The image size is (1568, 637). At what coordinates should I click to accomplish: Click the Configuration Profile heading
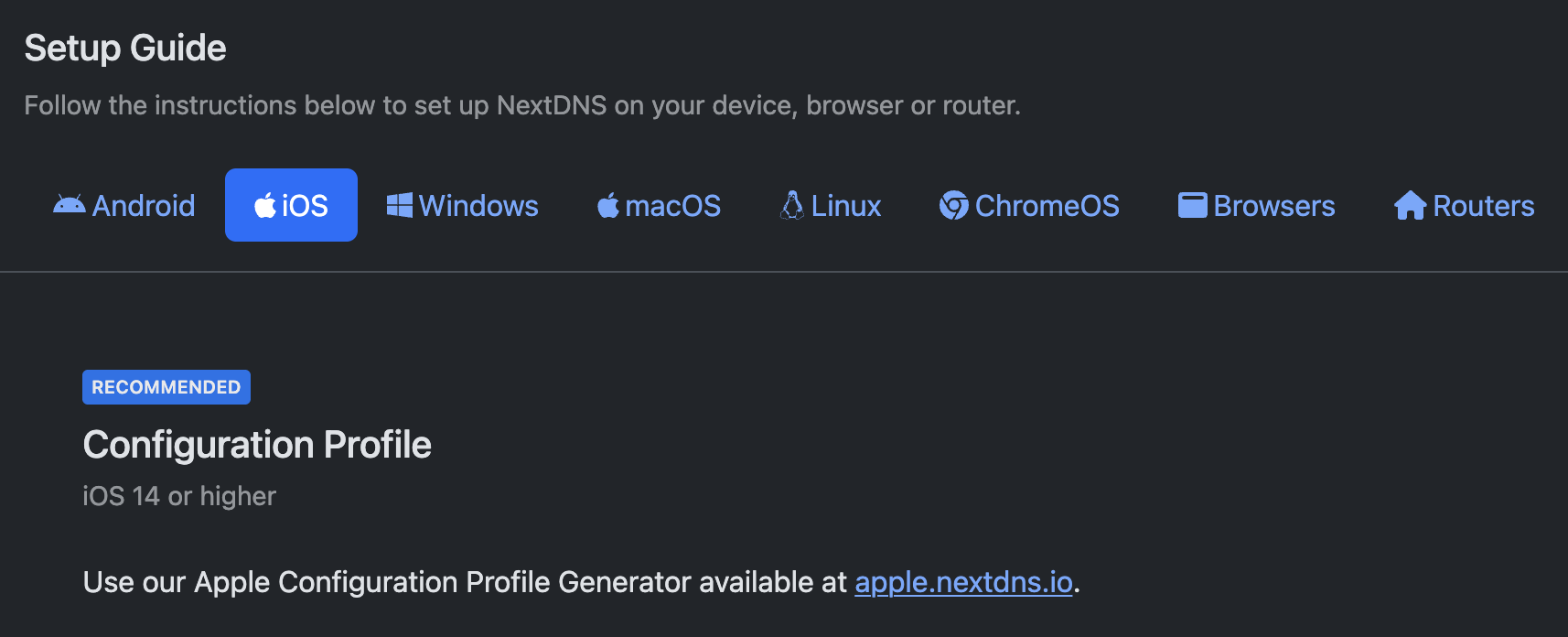pyautogui.click(x=257, y=445)
